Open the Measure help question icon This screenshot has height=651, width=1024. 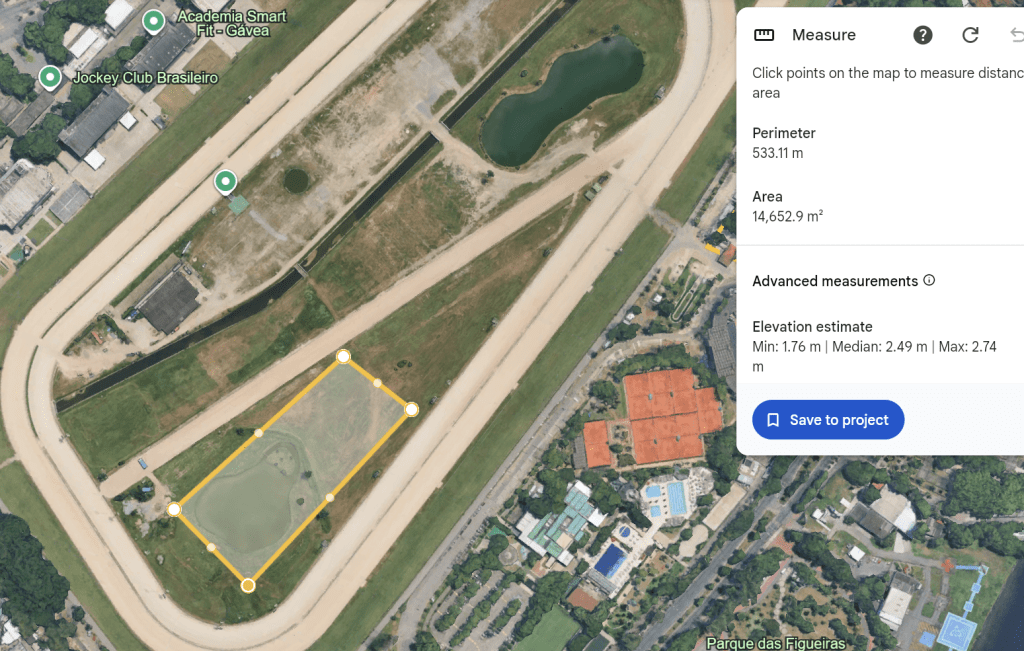(x=922, y=35)
